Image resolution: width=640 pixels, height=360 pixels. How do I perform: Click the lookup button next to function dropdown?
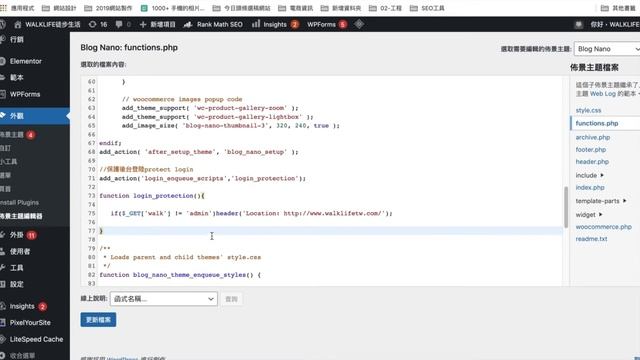tap(231, 299)
